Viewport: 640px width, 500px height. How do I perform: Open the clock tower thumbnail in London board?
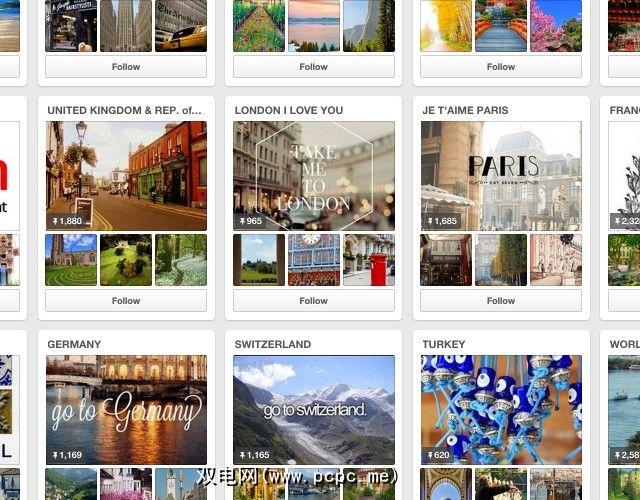click(x=314, y=260)
